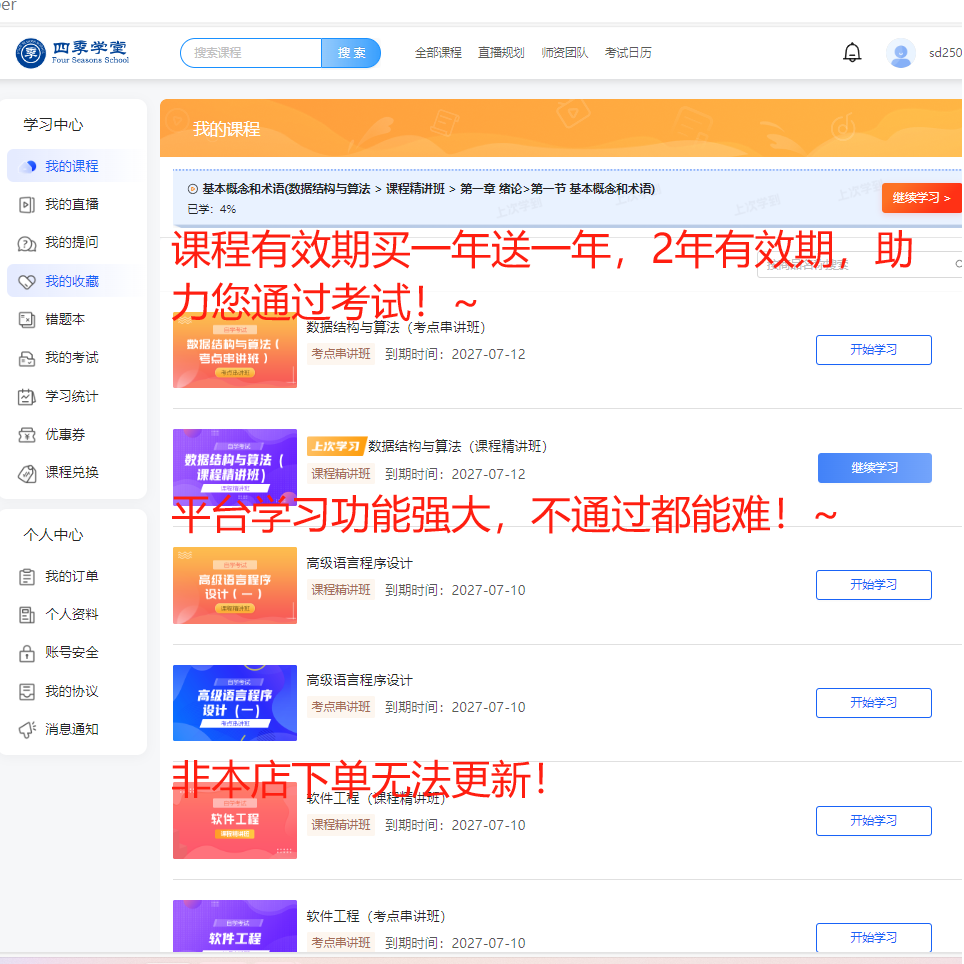Click 全部课程 in top navigation
The height and width of the screenshot is (964, 964).
pos(438,53)
